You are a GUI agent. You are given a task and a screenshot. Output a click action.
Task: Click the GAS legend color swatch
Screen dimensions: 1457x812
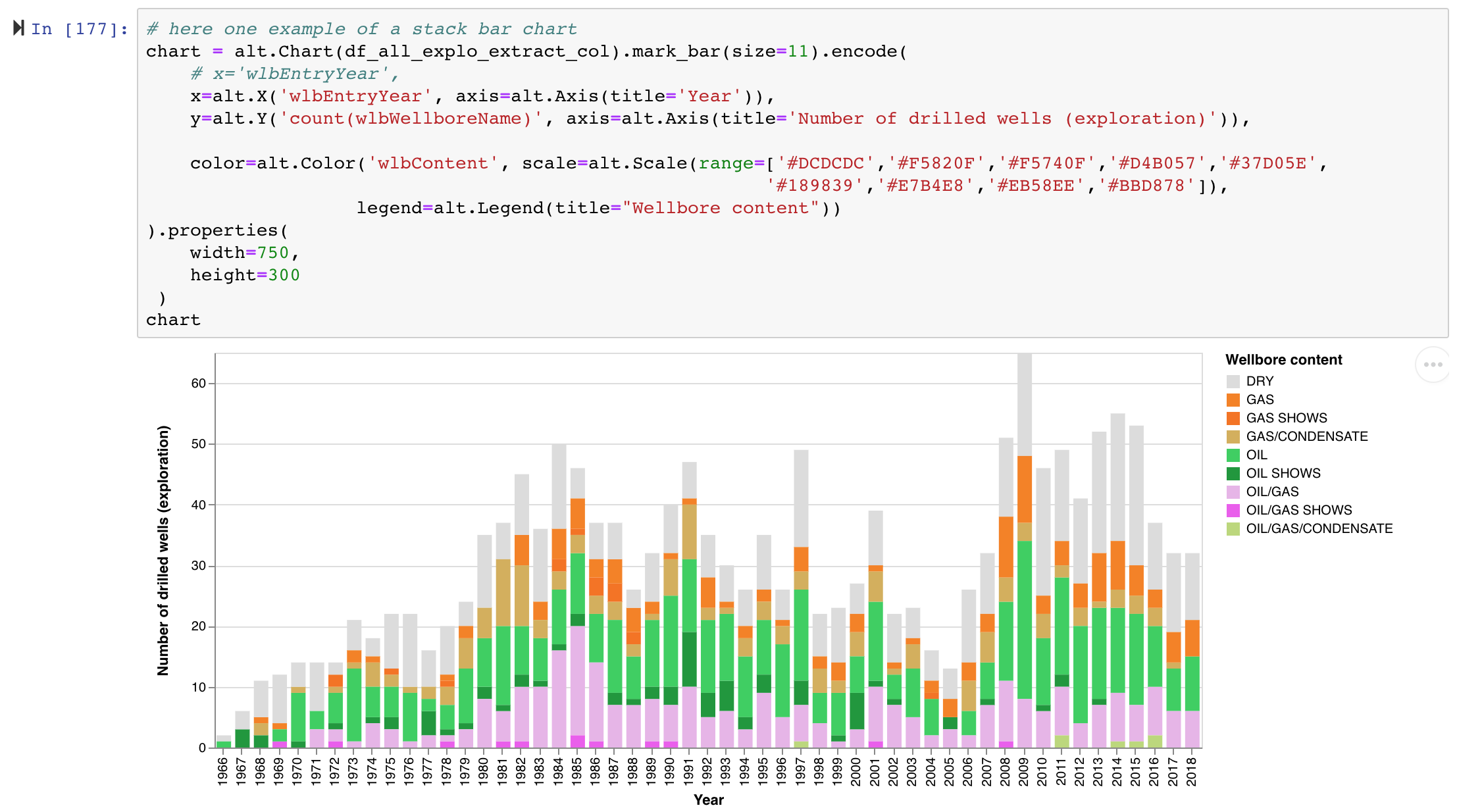coord(1233,400)
